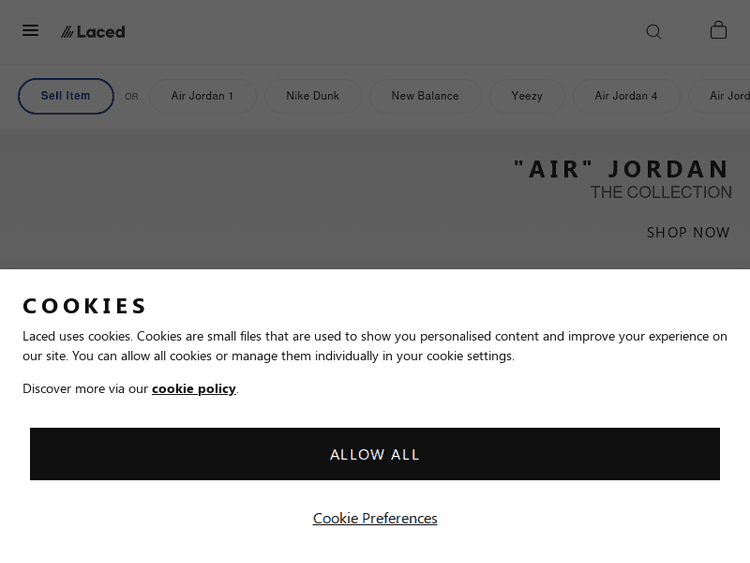Click THE COLLECTION banner subtitle
Screen dimensions: 750x563
pyautogui.click(x=660, y=192)
